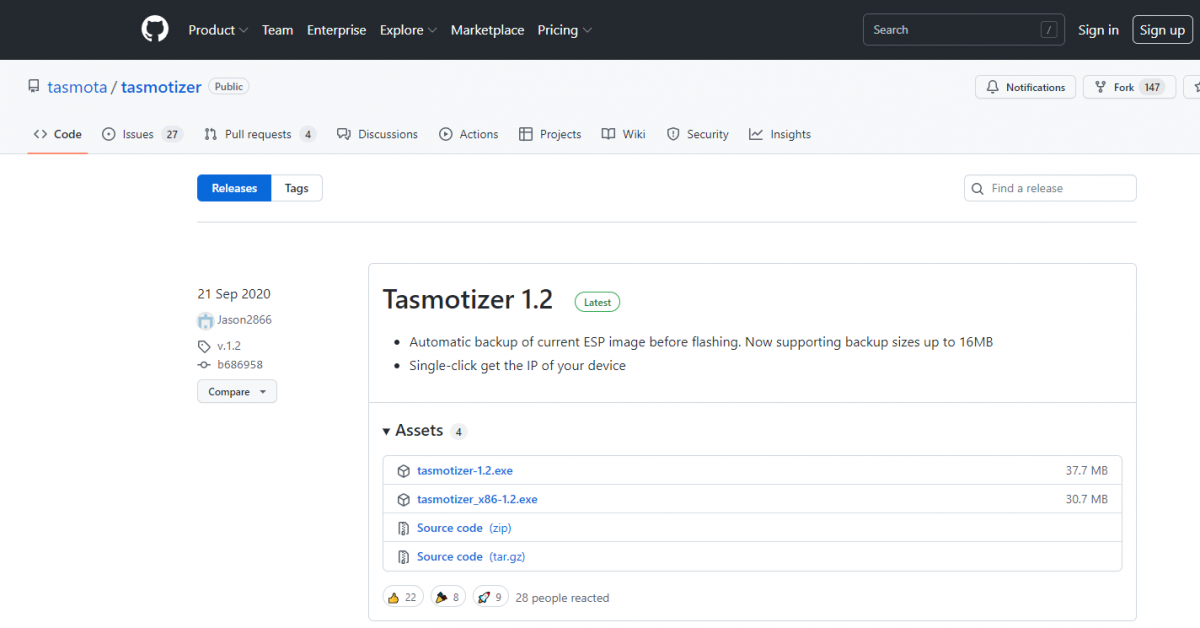Click the package icon for tasmotizer_x86-1.2.exe
Viewport: 1200px width, 628px height.
click(x=403, y=500)
